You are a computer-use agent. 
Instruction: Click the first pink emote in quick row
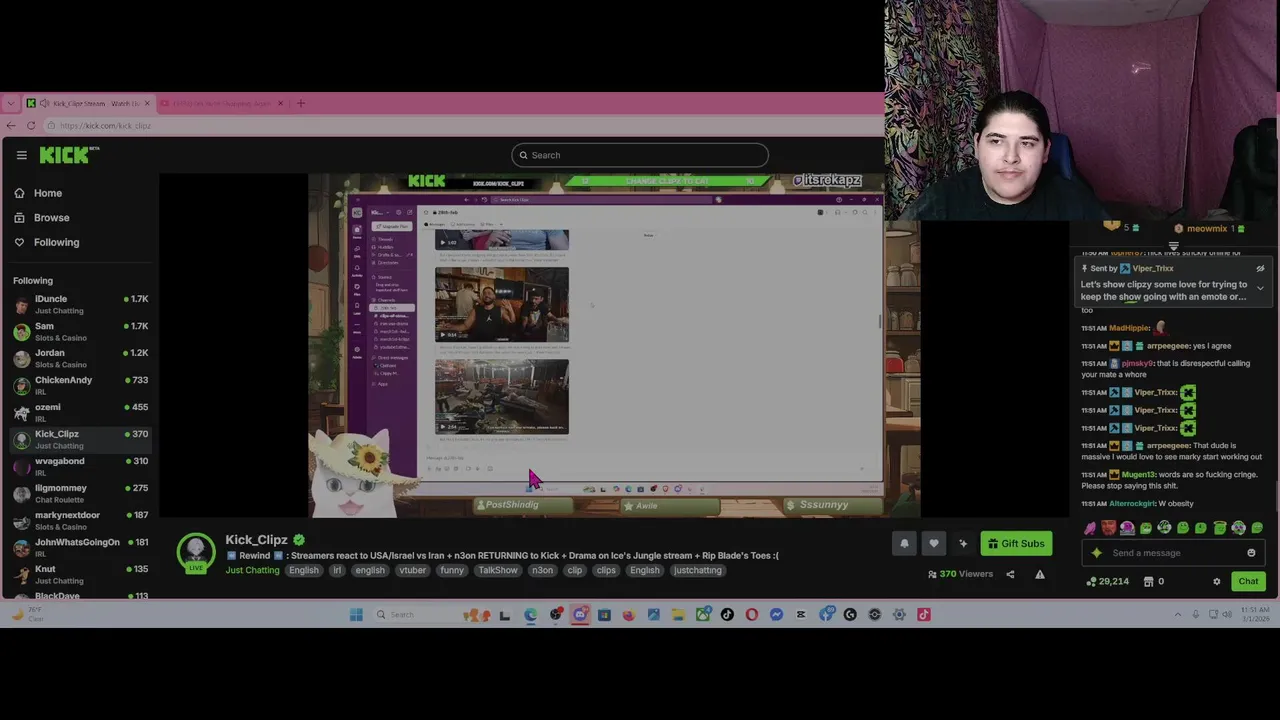[x=1090, y=528]
